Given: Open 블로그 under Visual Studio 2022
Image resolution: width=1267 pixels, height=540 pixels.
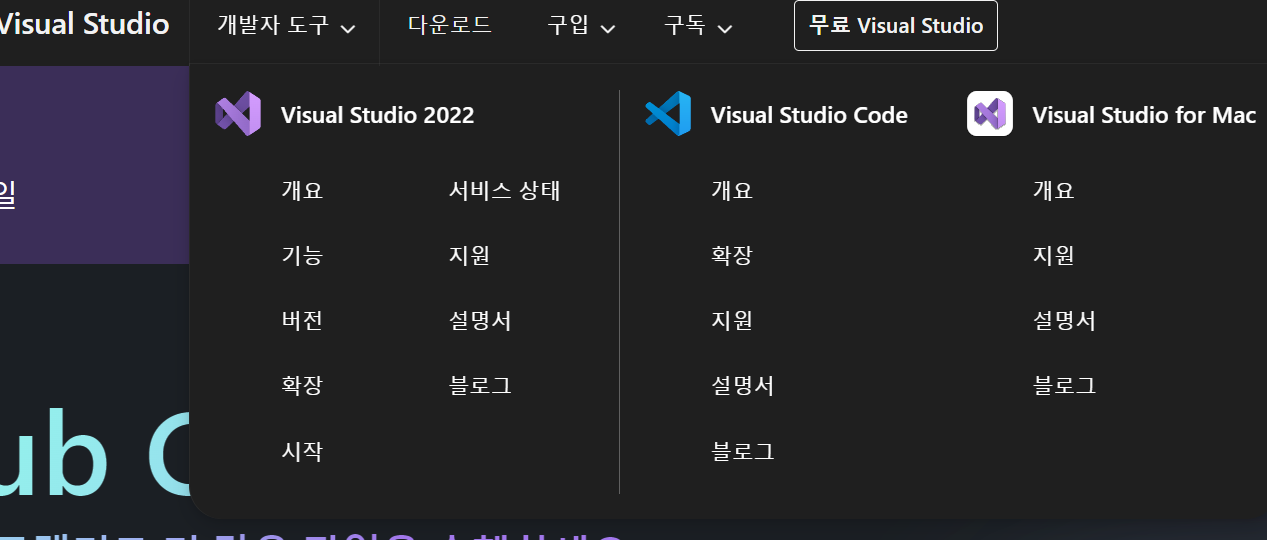Looking at the screenshot, I should (x=481, y=385).
